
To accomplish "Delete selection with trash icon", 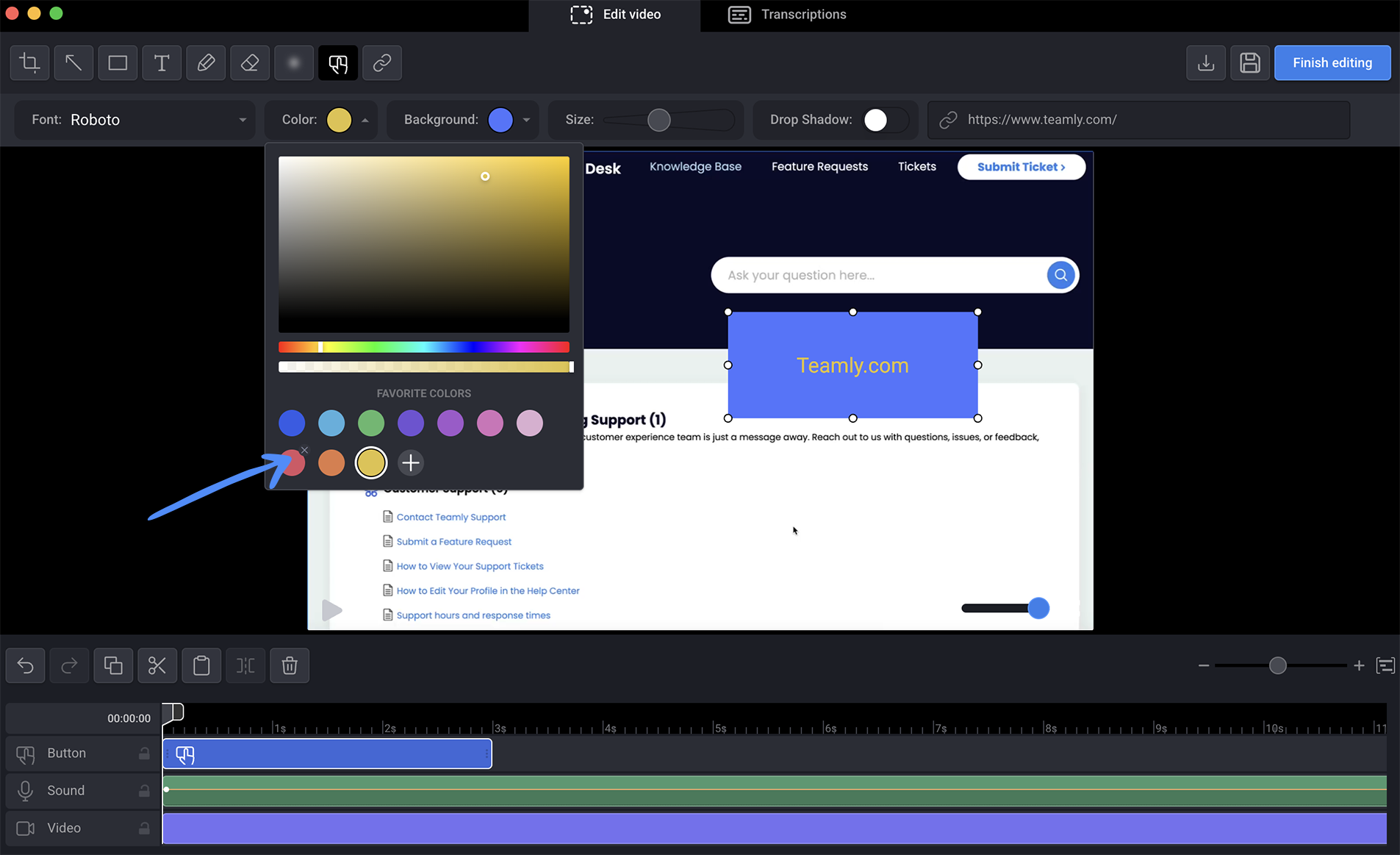I will 290,666.
